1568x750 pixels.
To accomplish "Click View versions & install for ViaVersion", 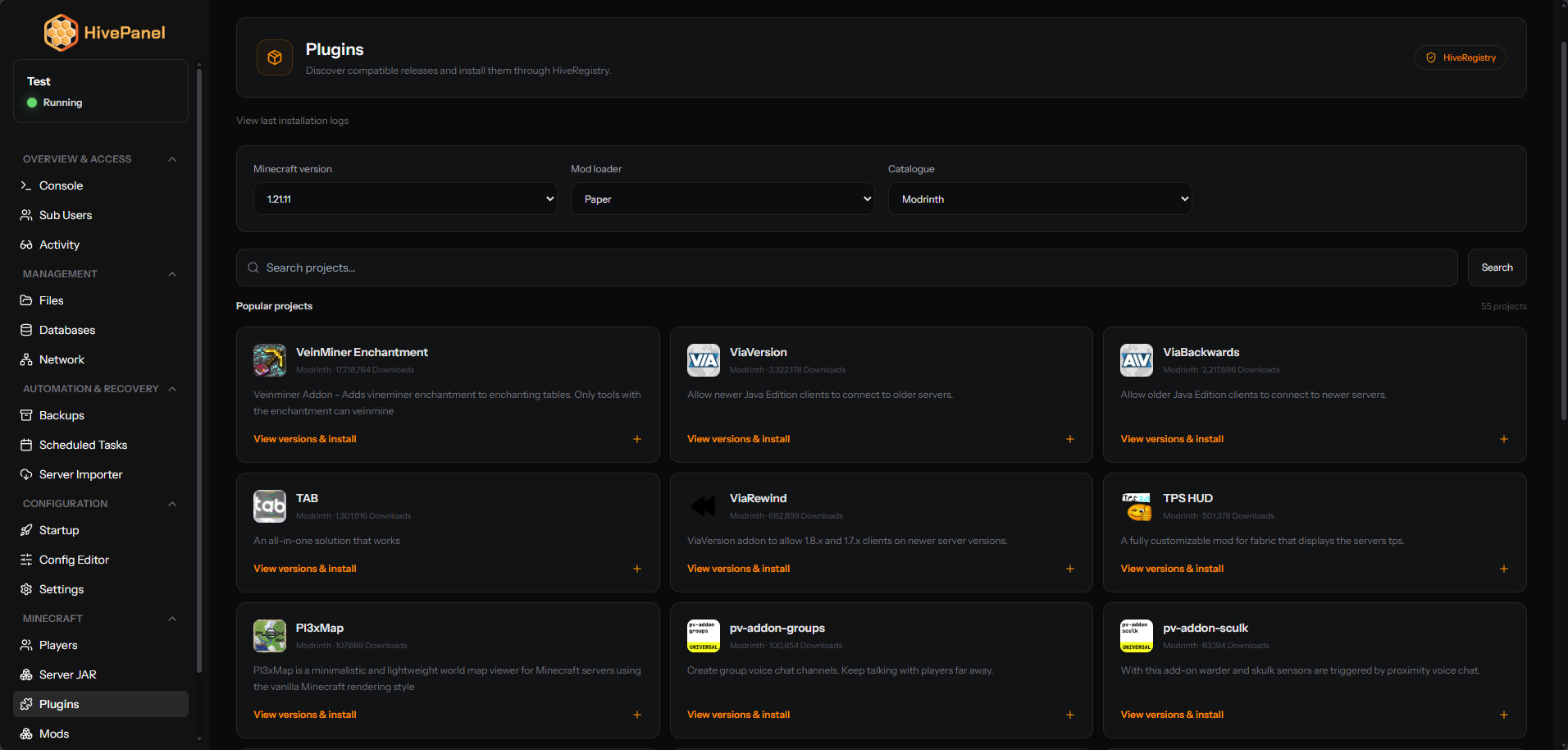I will click(x=738, y=439).
